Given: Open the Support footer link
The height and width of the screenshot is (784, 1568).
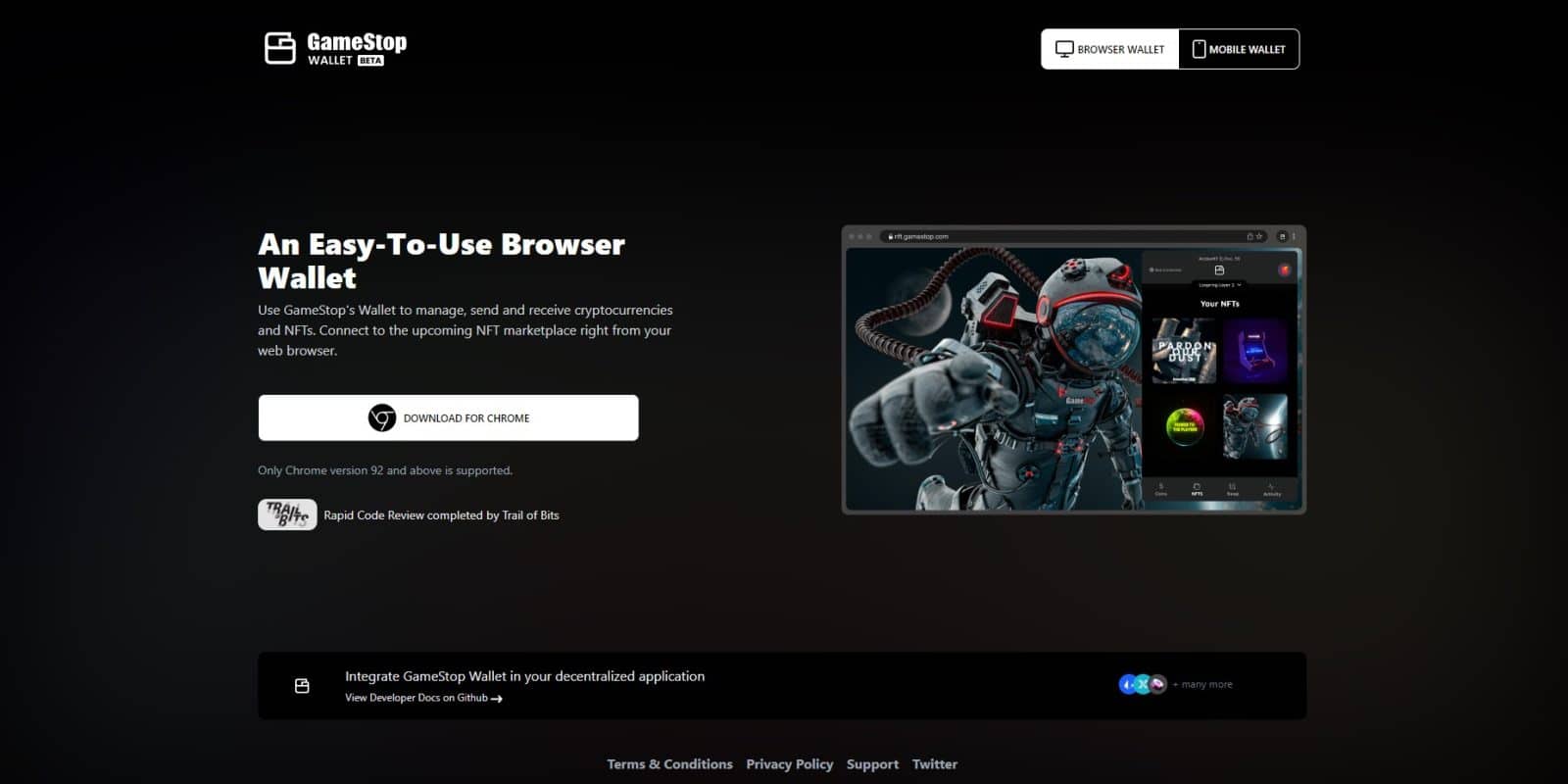Looking at the screenshot, I should [x=872, y=764].
